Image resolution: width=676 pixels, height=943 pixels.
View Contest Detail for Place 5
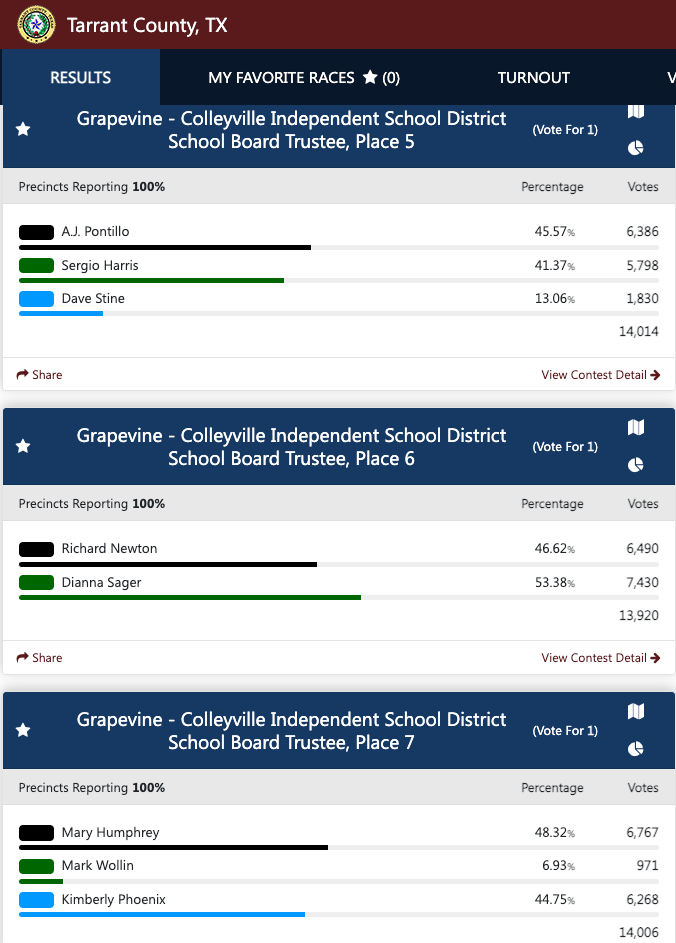(600, 375)
